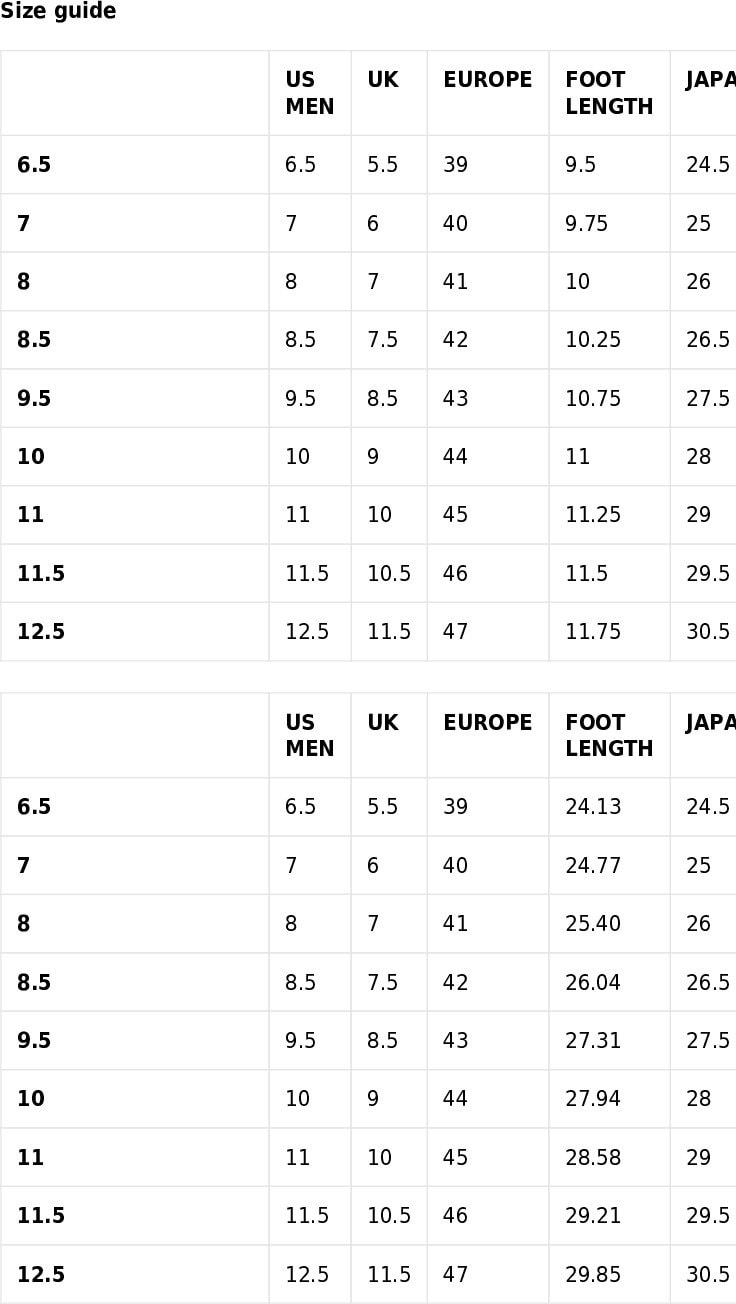736x1304 pixels.
Task: Select the 11.75 foot length cell
Action: tap(609, 632)
